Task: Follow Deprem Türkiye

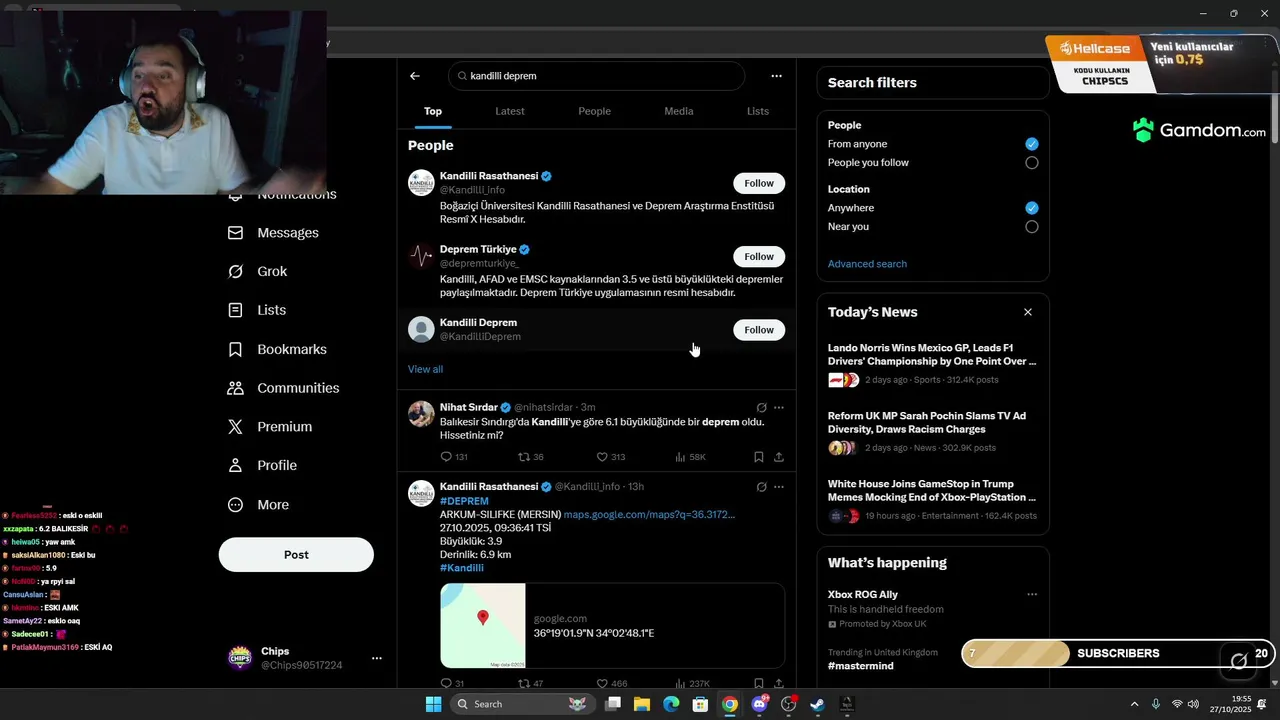Action: point(759,257)
